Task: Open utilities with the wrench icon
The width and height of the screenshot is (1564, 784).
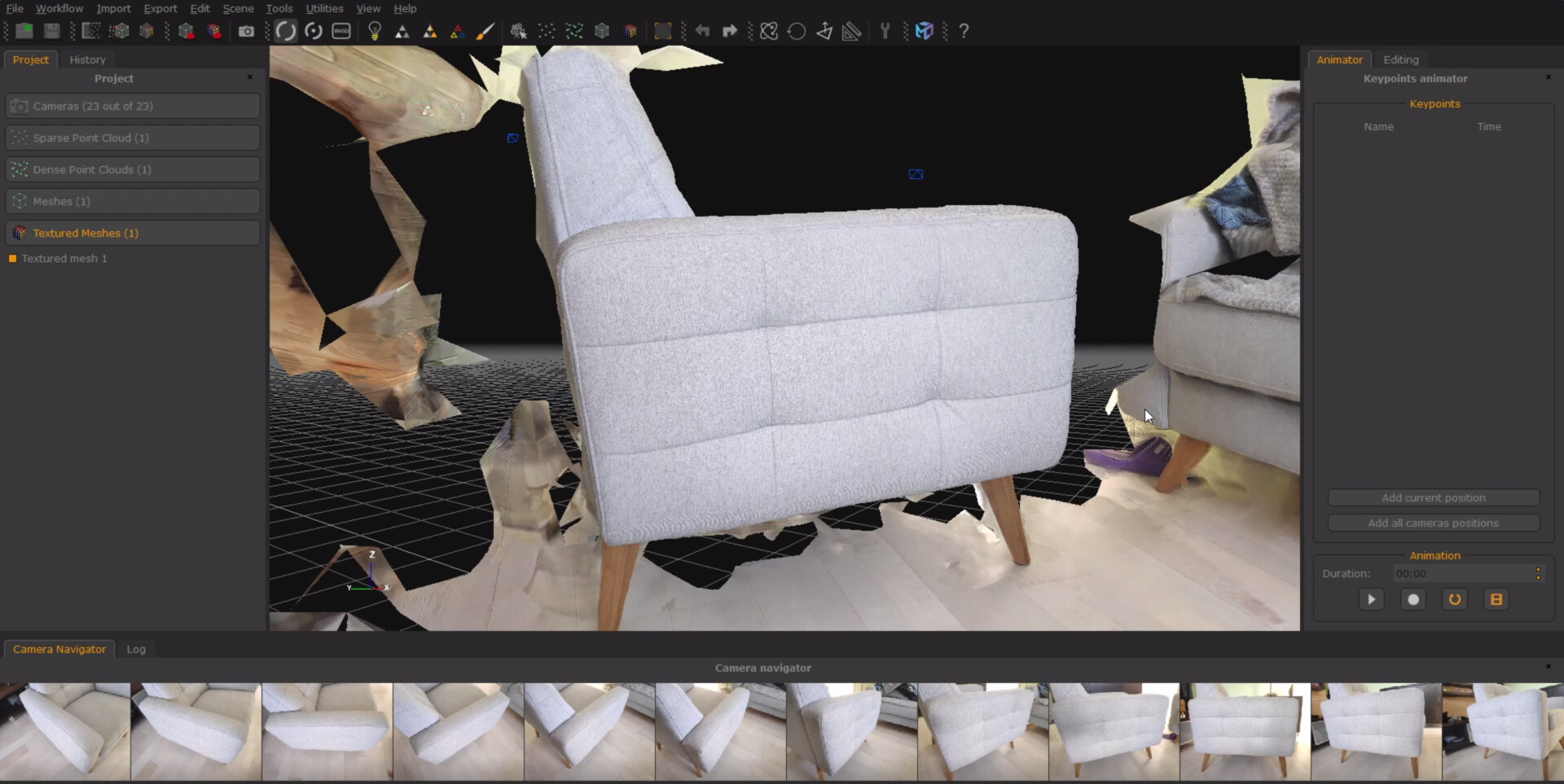Action: (x=885, y=31)
